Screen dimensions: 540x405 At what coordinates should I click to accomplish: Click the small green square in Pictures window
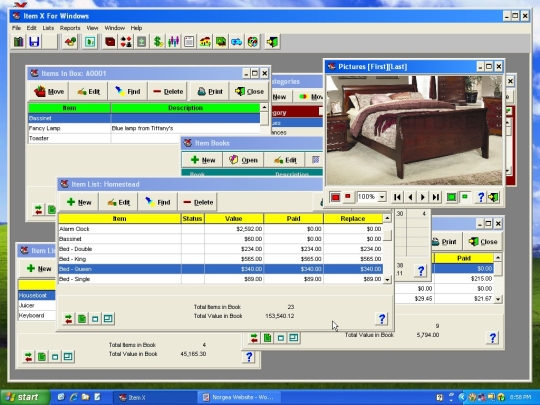click(465, 197)
